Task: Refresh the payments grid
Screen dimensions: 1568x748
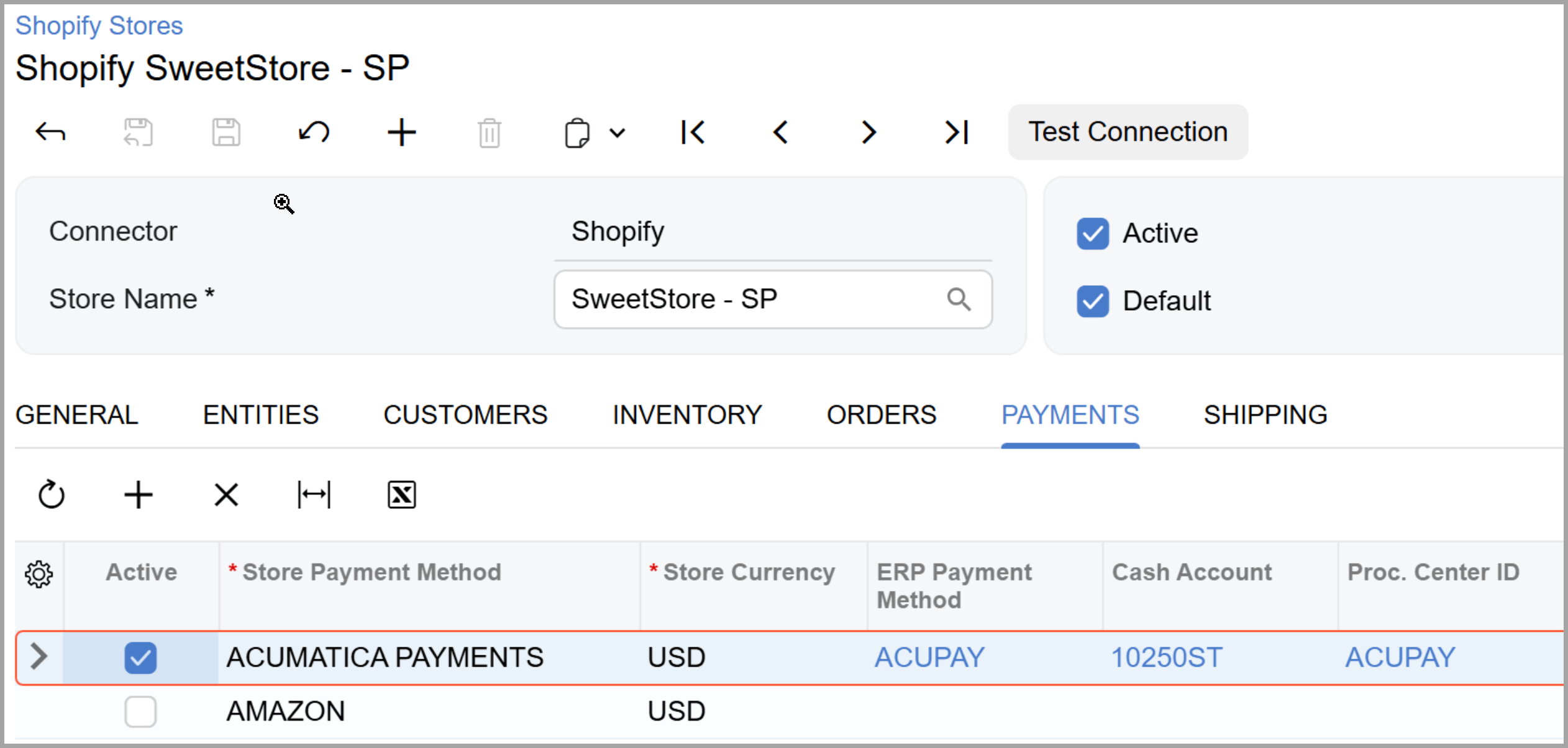Action: [x=51, y=495]
